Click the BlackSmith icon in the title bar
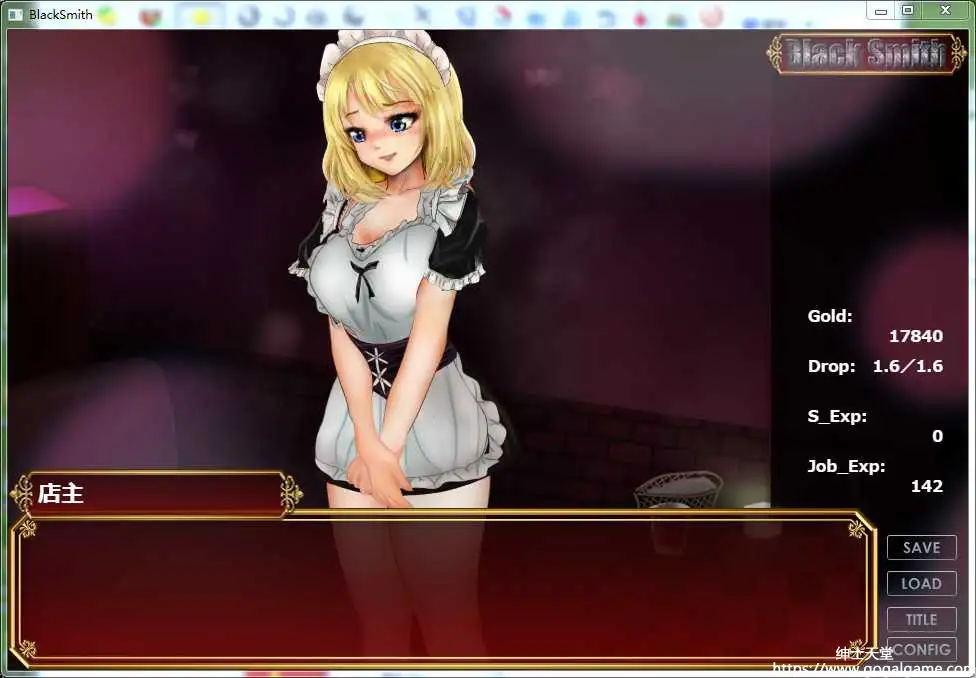The height and width of the screenshot is (678, 976). pos(14,14)
